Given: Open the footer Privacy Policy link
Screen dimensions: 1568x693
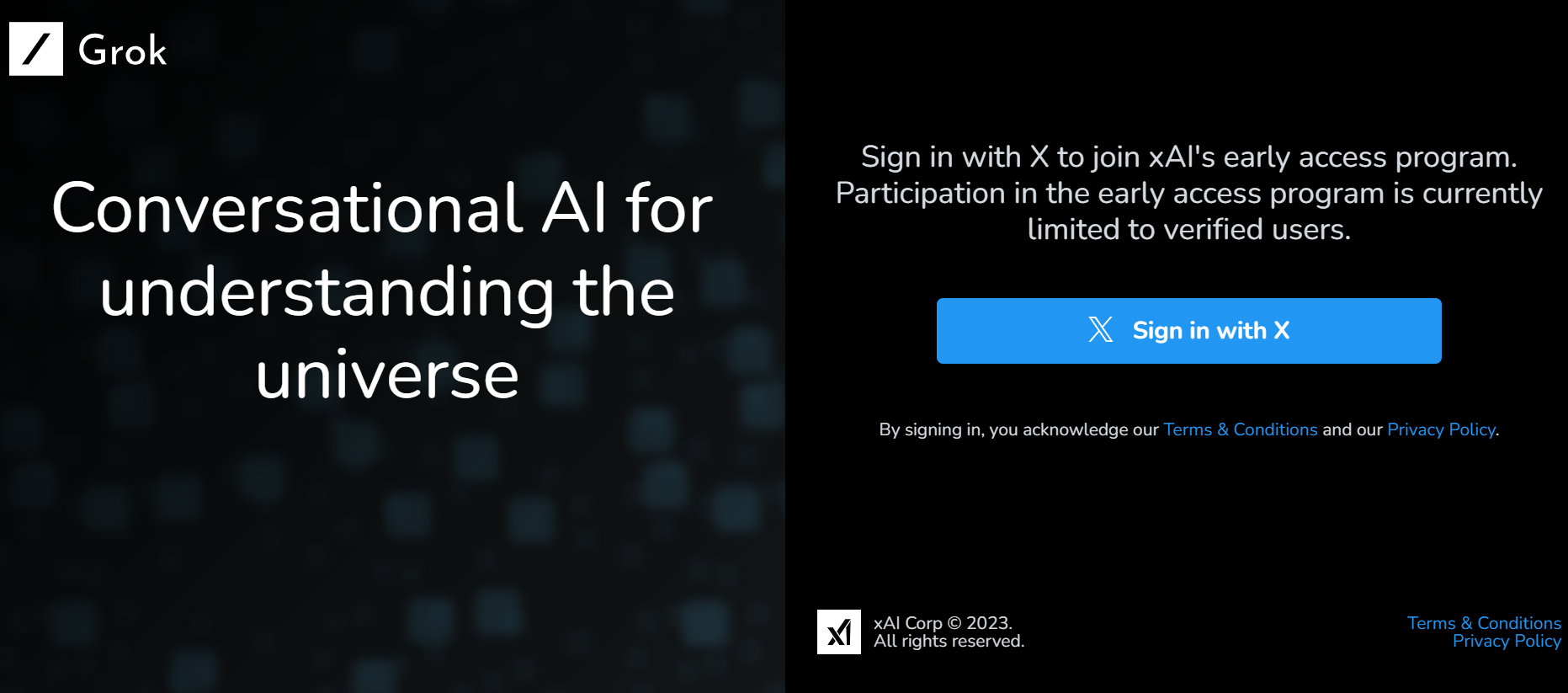Looking at the screenshot, I should [x=1507, y=641].
